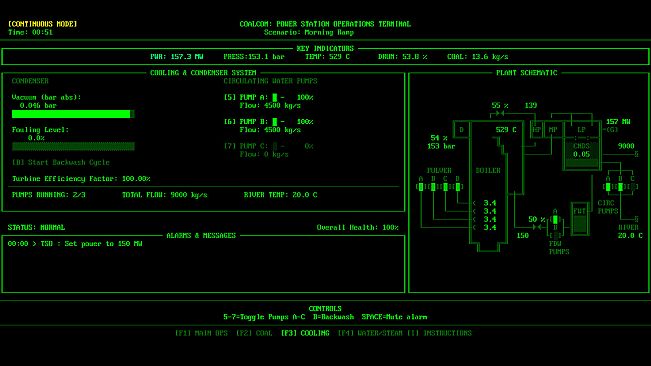
Task: Toggle circulating water Pump C [7]
Action: [269, 146]
